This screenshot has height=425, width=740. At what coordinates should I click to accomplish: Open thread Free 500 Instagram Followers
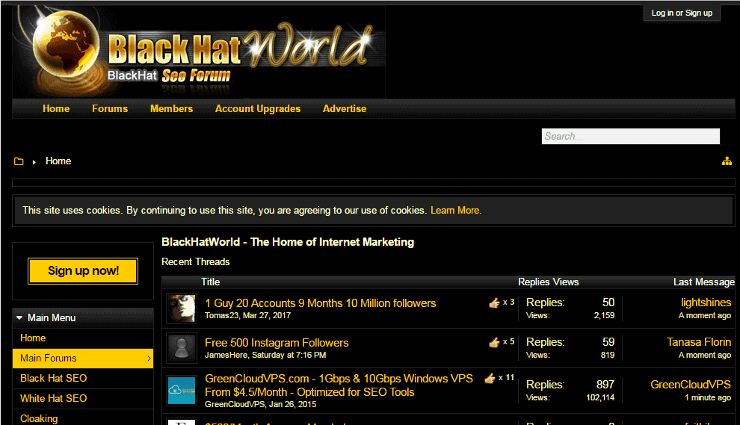tap(277, 342)
